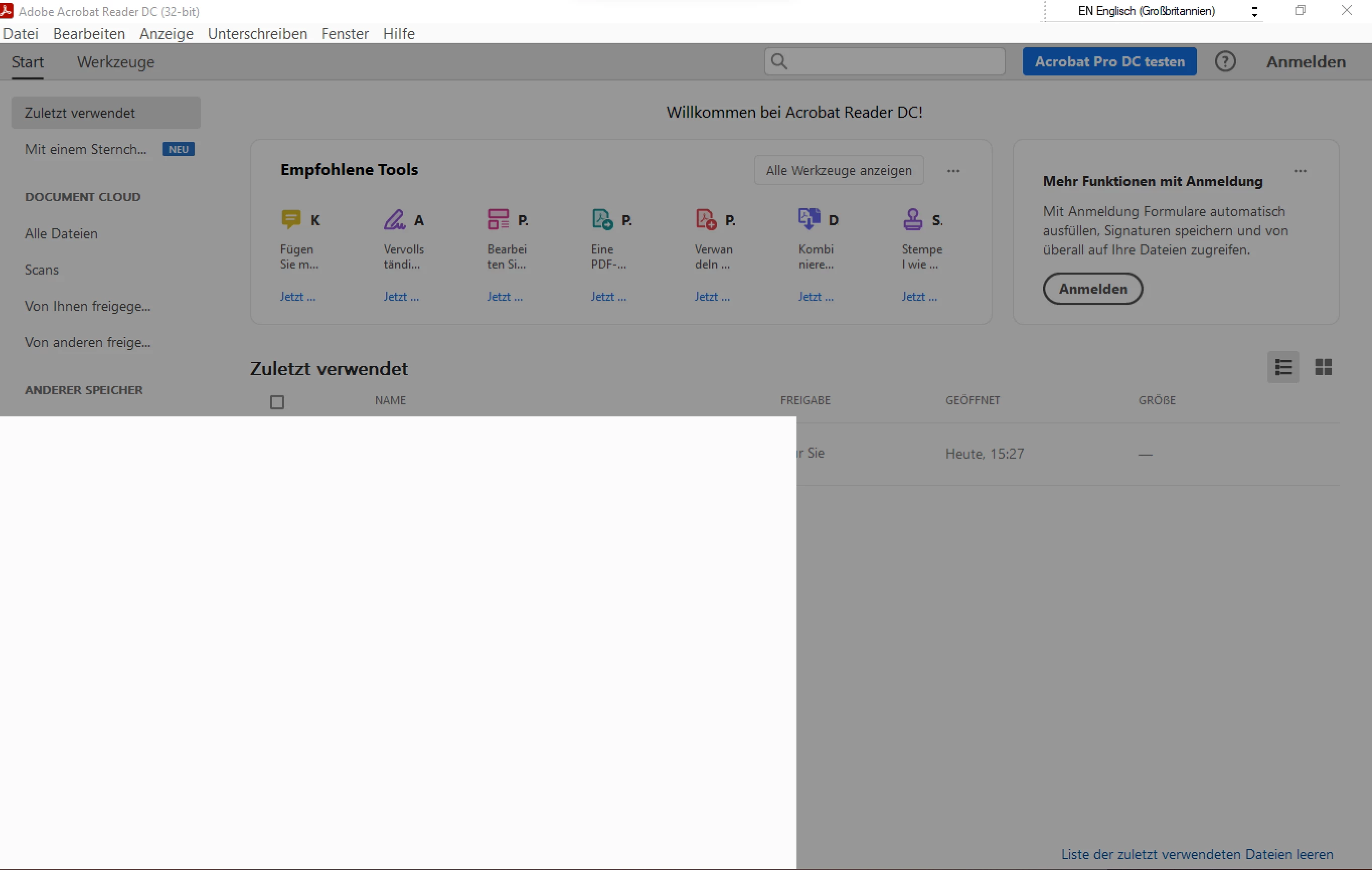The height and width of the screenshot is (870, 1372).
Task: Open the Empfohlene Tools three-dot options menu
Action: [953, 171]
